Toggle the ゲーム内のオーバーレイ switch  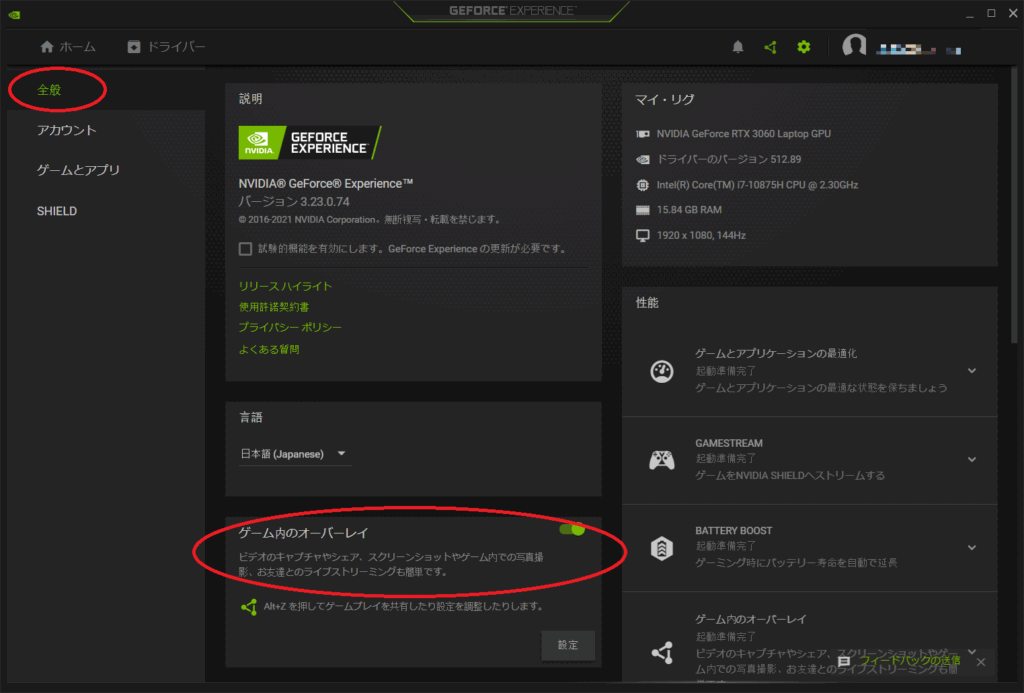(572, 530)
